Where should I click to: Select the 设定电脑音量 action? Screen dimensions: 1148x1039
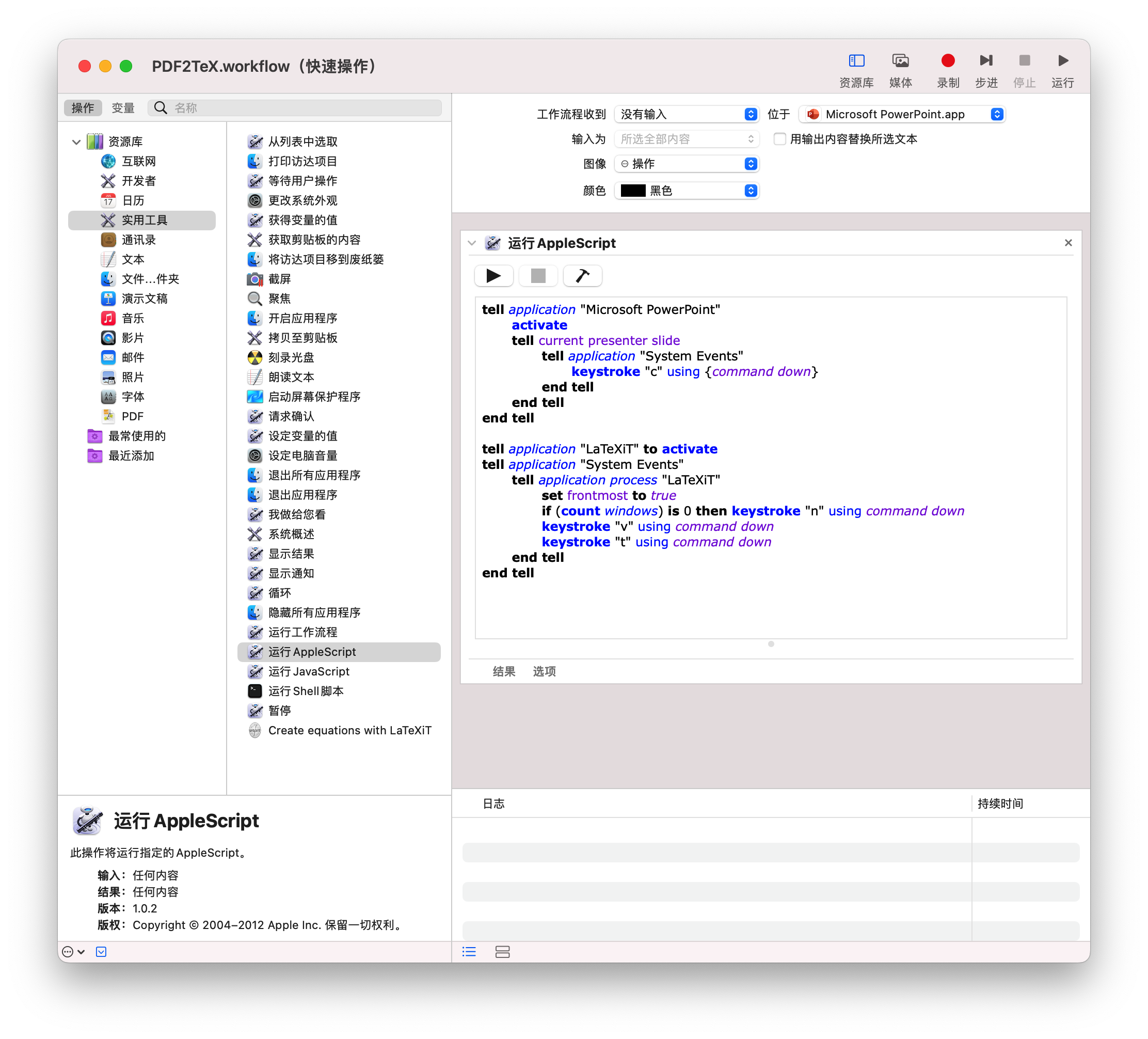(339, 455)
